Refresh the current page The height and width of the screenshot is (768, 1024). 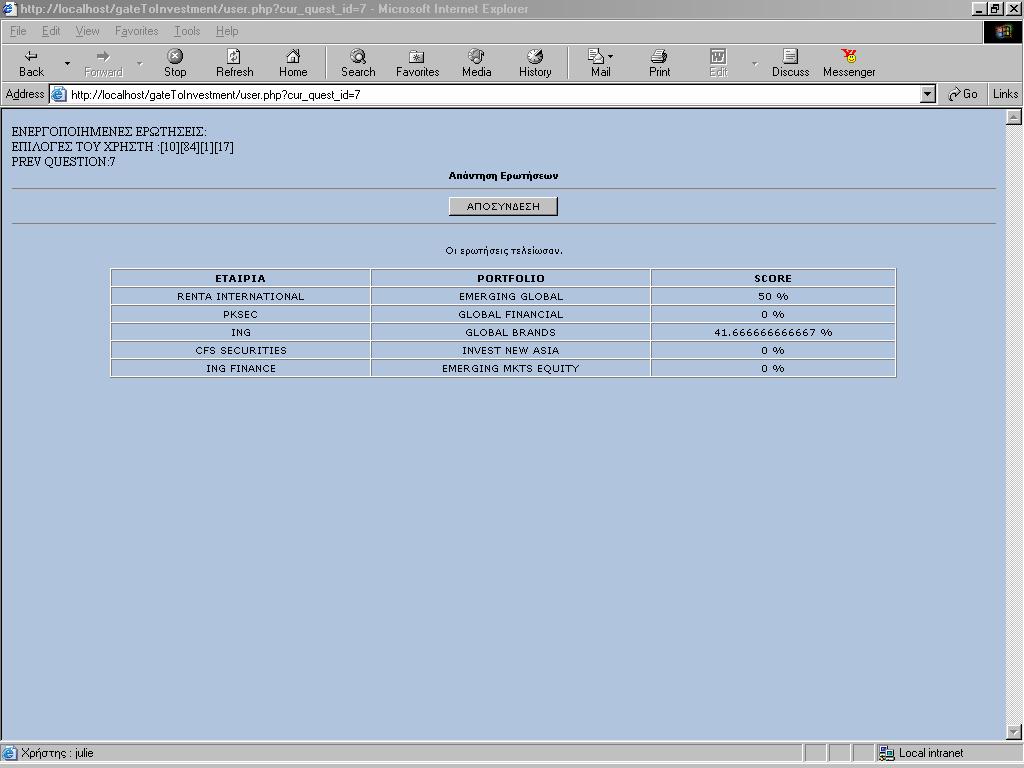tap(234, 63)
